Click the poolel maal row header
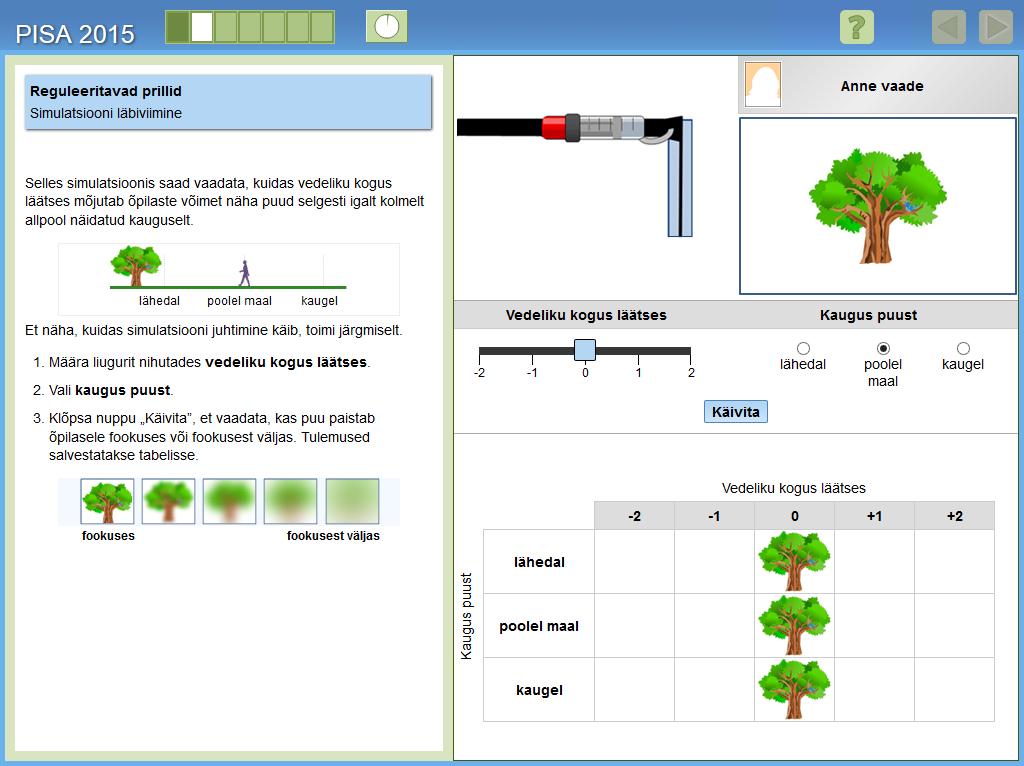The height and width of the screenshot is (766, 1024). coord(539,626)
